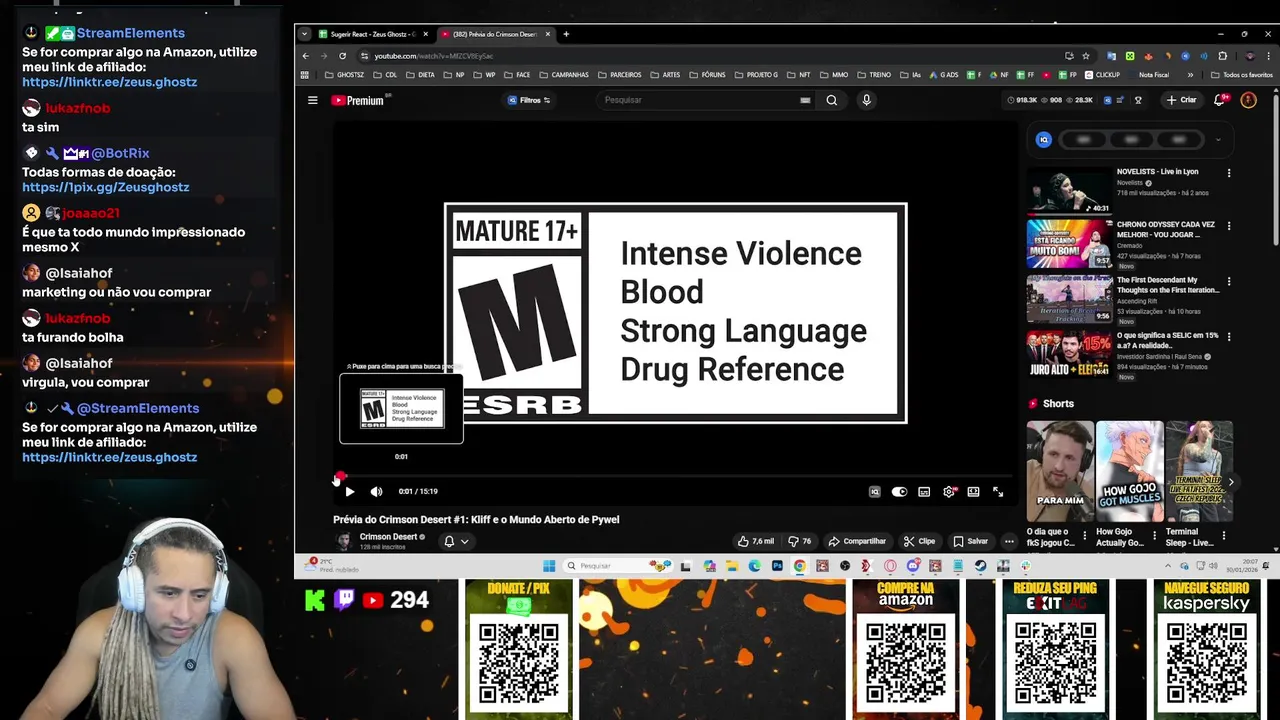Open the account avatar menu on YouTube
This screenshot has width=1280, height=720.
pos(1248,100)
